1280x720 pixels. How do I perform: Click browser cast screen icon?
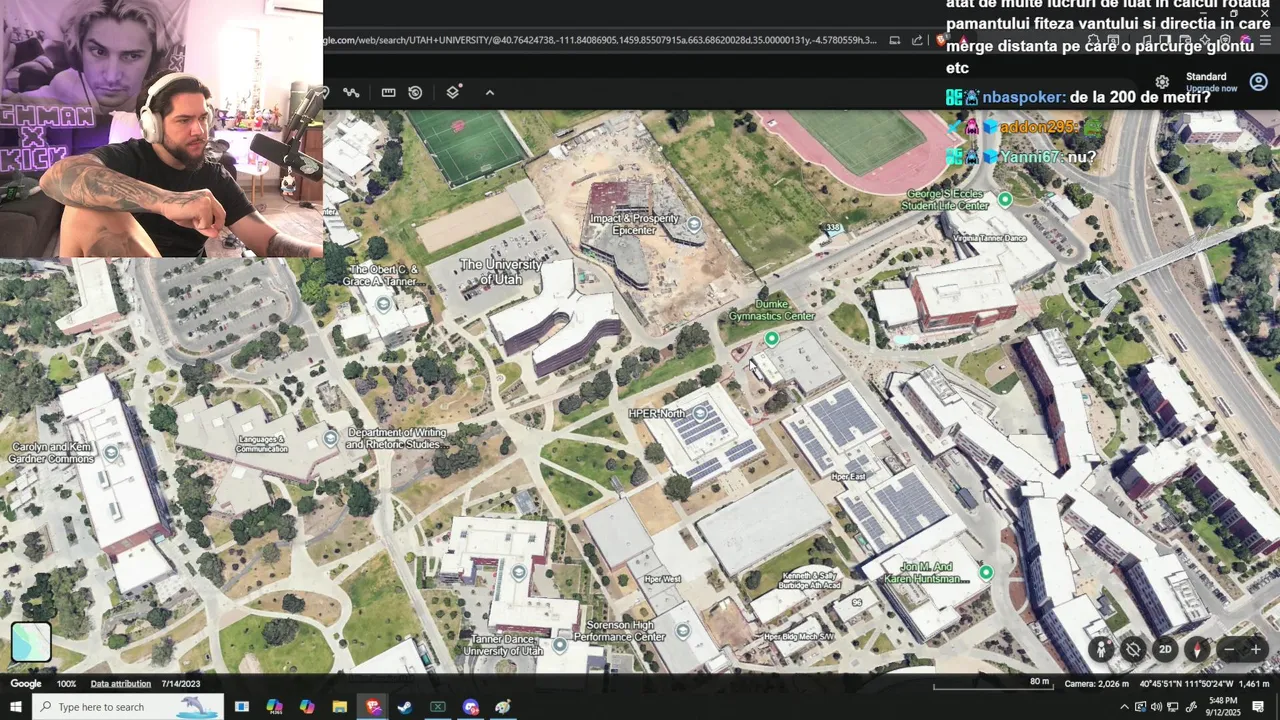coord(894,40)
